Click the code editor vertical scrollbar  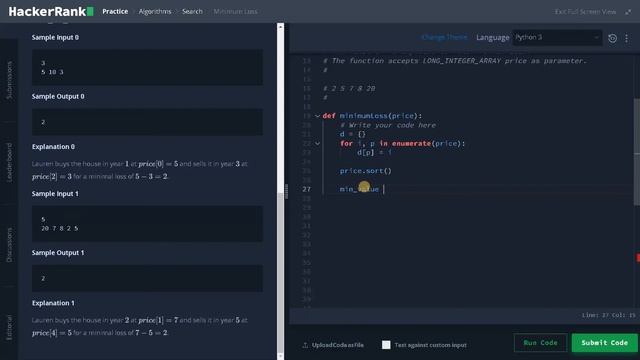[x=637, y=151]
